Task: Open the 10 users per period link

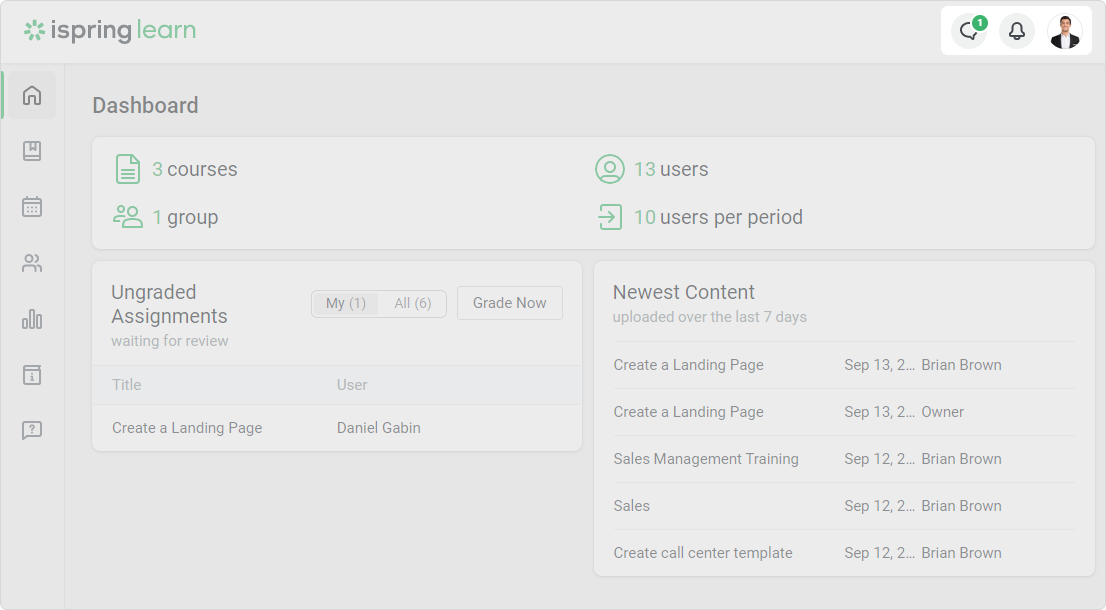Action: pos(717,217)
